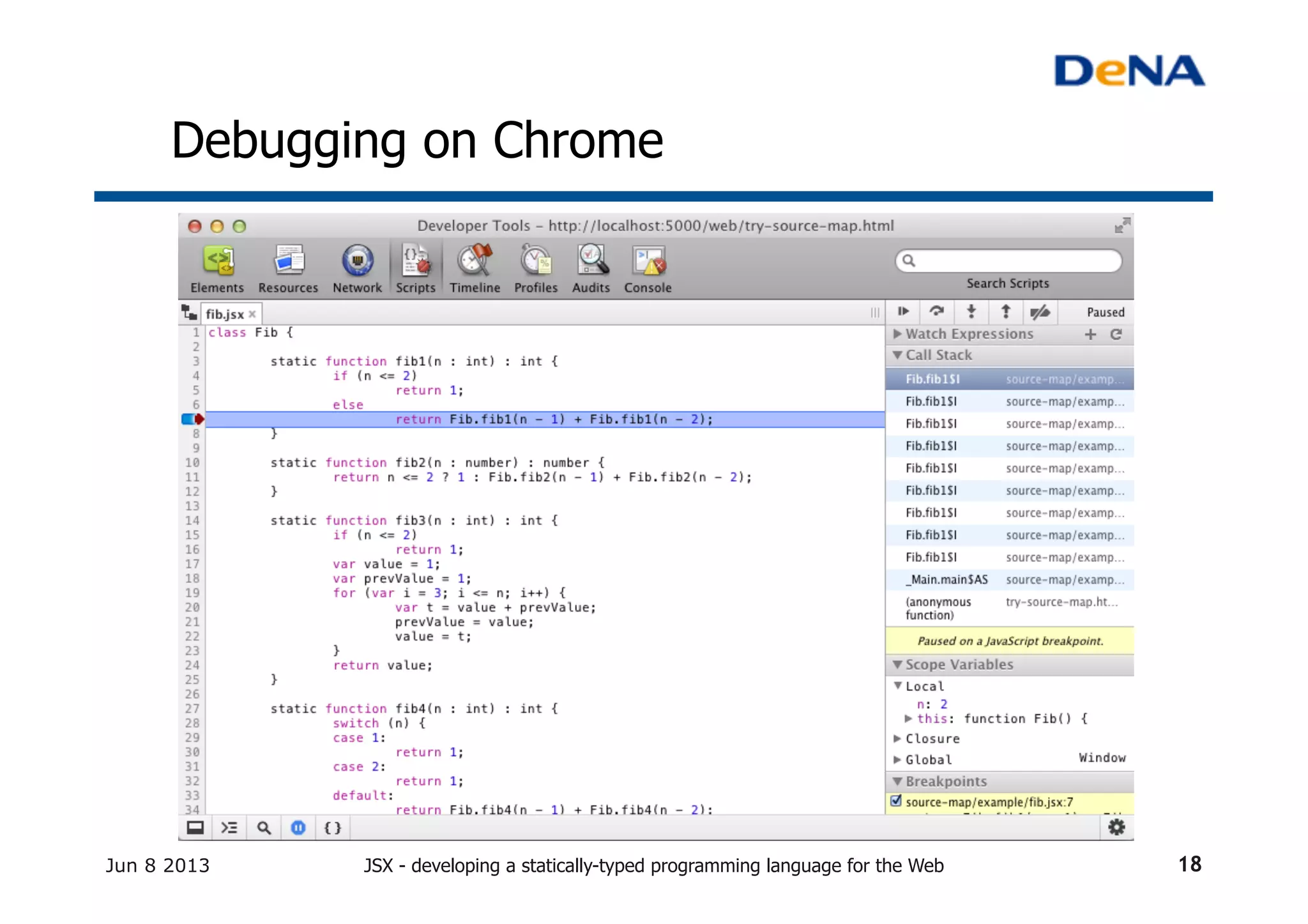This screenshot has width=1308, height=924.
Task: Show the file navigator sidebar
Action: click(189, 313)
